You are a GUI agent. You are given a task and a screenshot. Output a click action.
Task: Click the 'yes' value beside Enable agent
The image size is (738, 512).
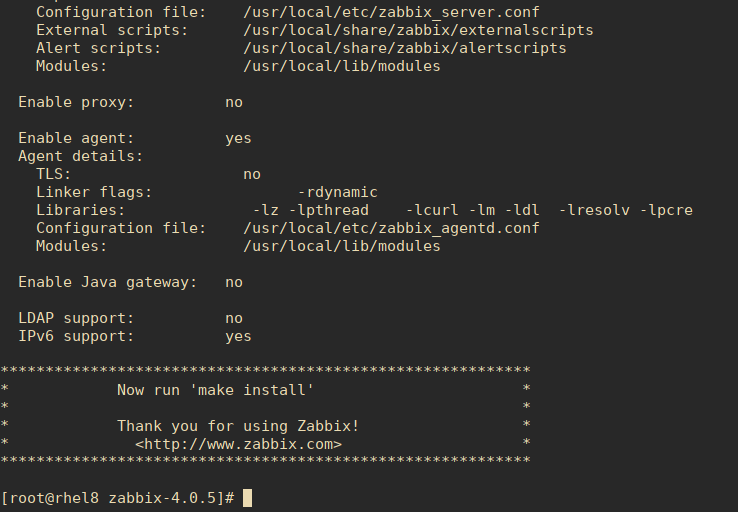pos(238,138)
